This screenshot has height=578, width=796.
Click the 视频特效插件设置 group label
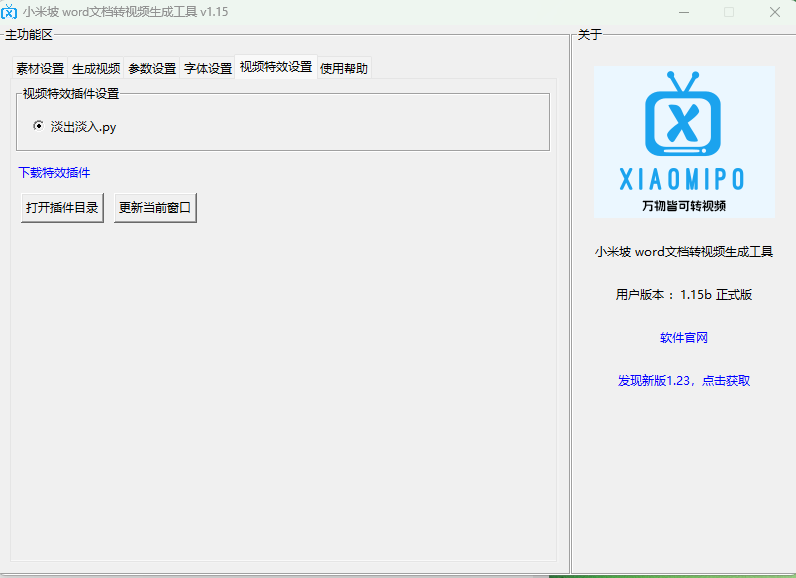(71, 94)
